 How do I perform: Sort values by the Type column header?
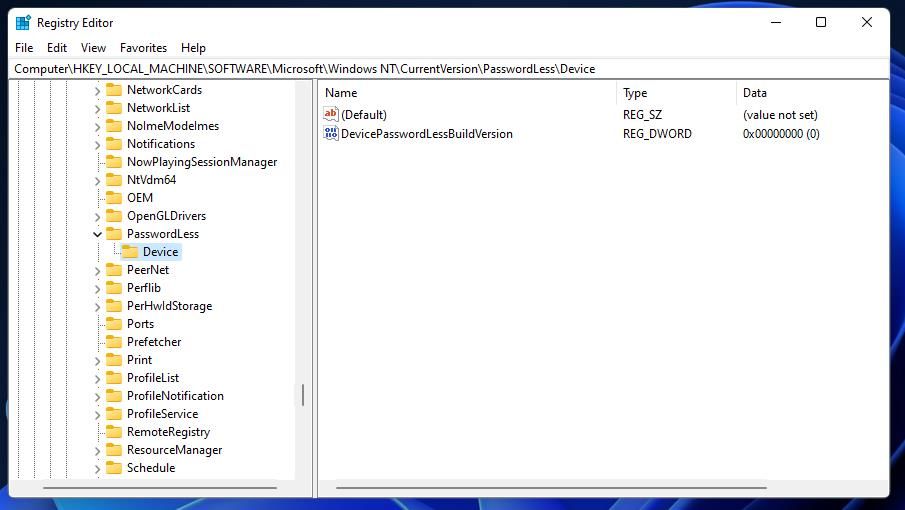coord(676,92)
